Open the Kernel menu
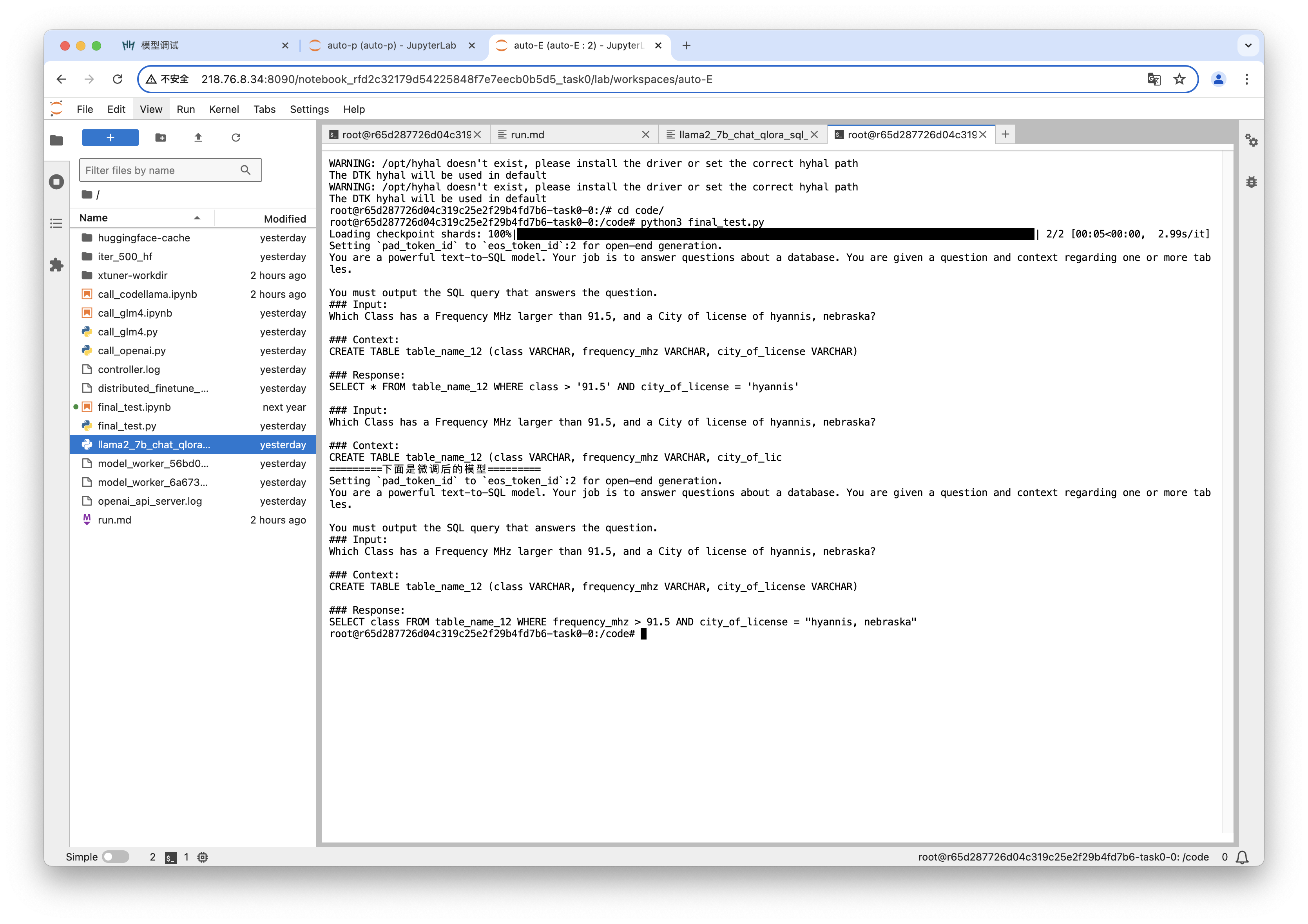The width and height of the screenshot is (1308, 924). coord(223,109)
